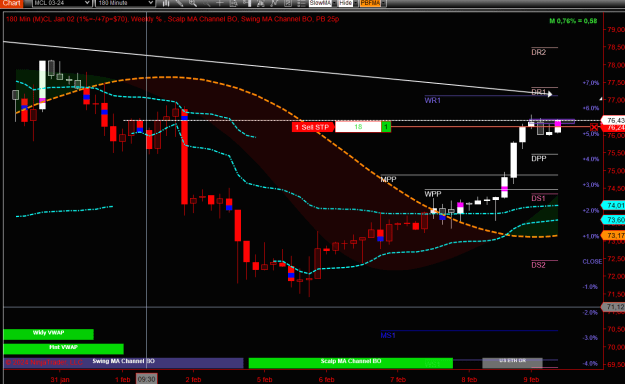Click the Hide toolbar button
Screen dimensions: 625x384
point(345,3)
